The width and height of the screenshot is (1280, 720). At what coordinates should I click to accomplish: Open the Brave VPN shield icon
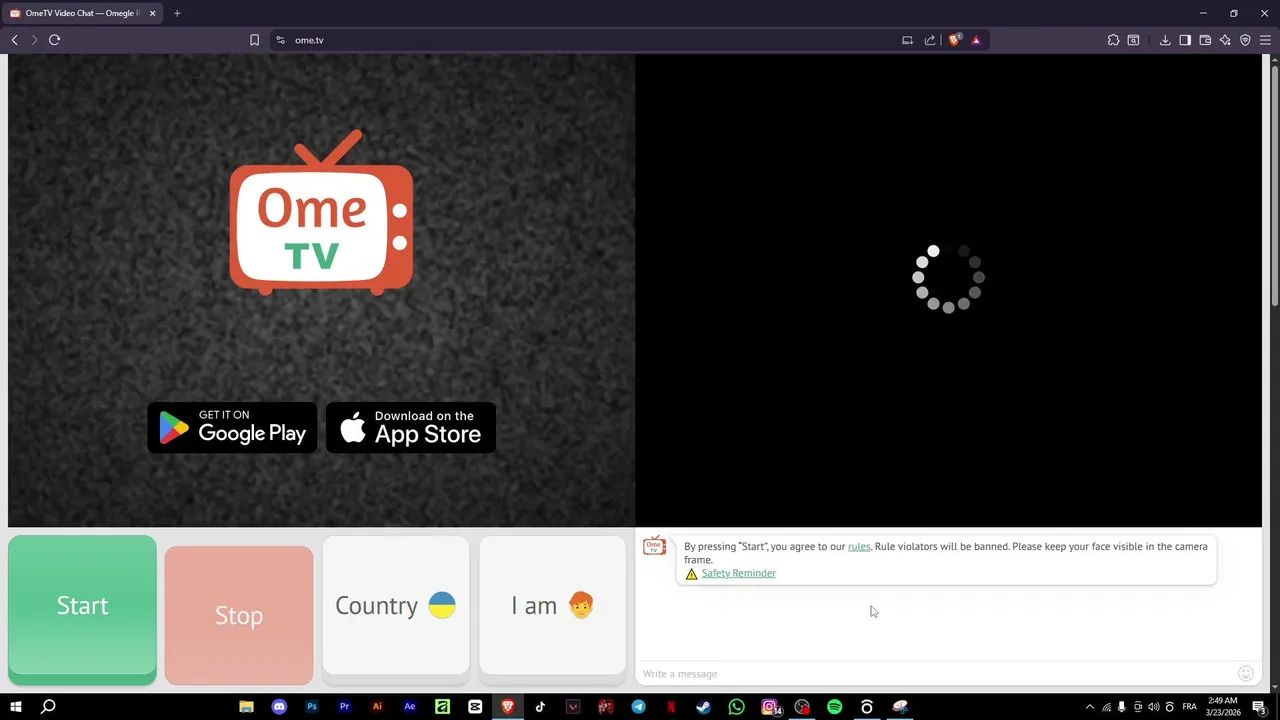tap(1245, 40)
